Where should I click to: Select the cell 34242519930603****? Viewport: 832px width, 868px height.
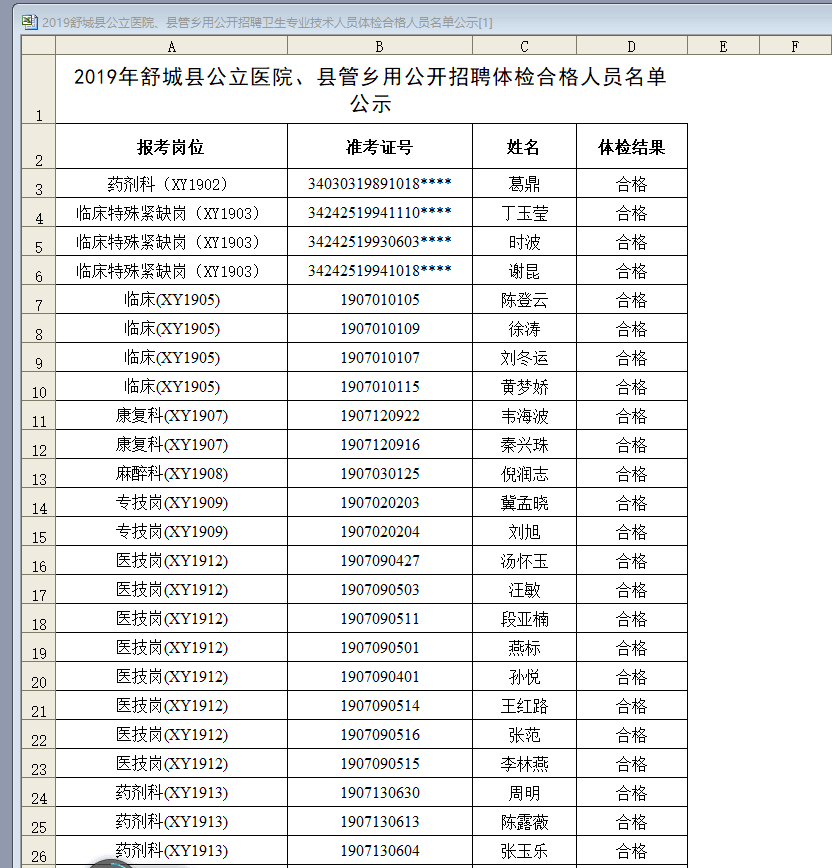tap(380, 241)
